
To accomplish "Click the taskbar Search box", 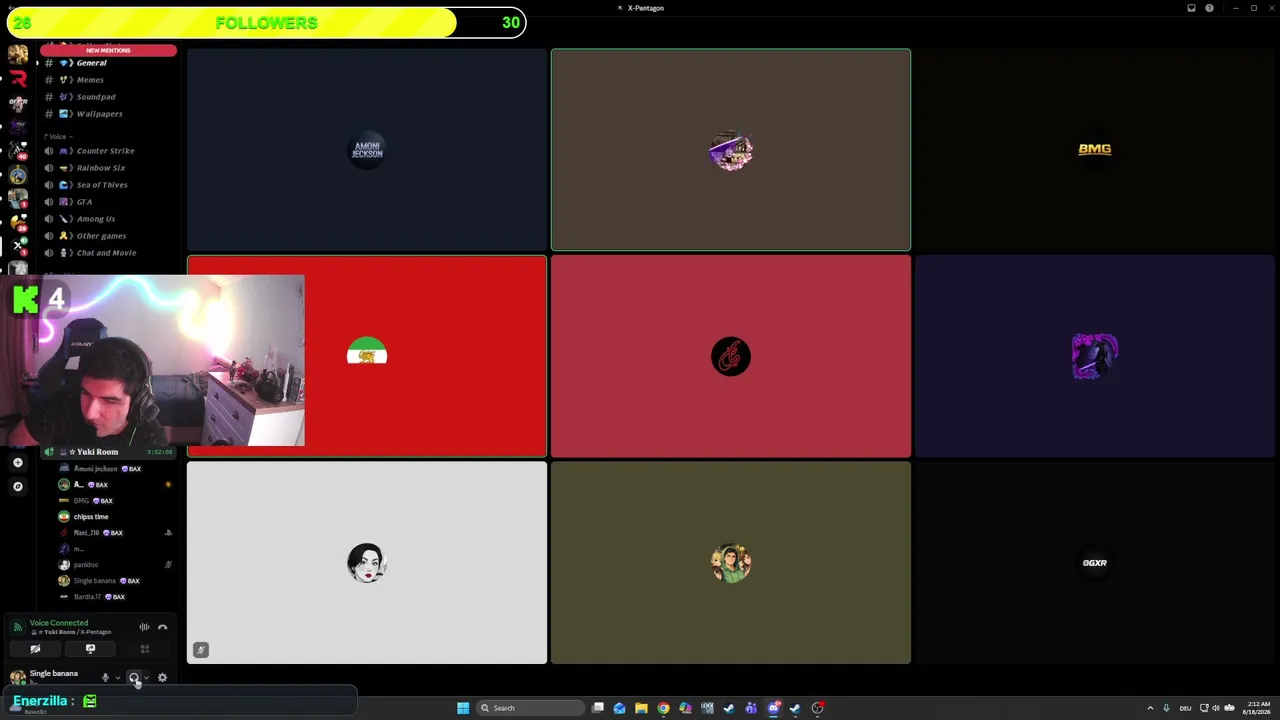I will [x=529, y=708].
